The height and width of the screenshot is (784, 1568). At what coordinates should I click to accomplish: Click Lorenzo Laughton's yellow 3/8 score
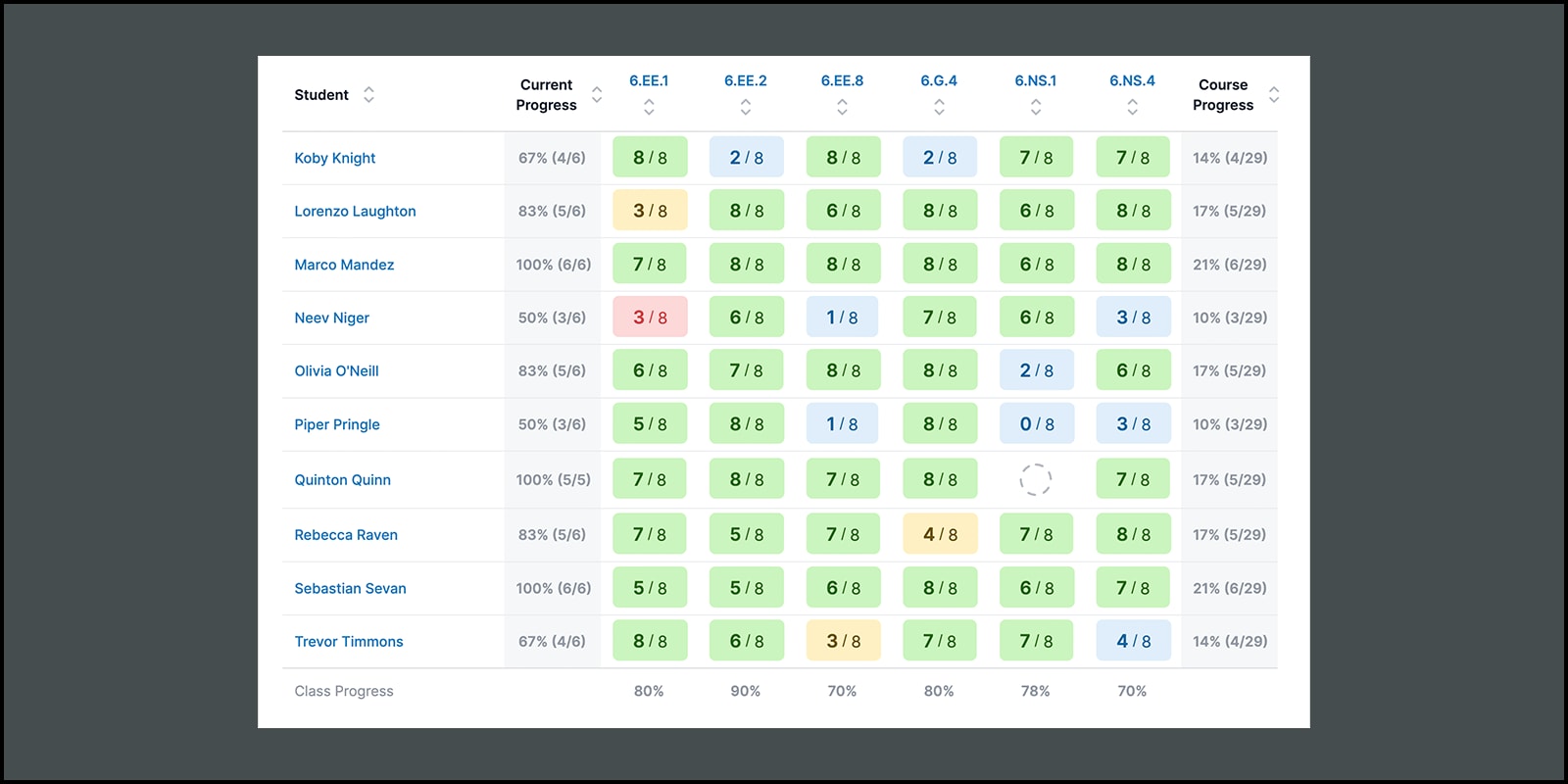click(x=650, y=211)
